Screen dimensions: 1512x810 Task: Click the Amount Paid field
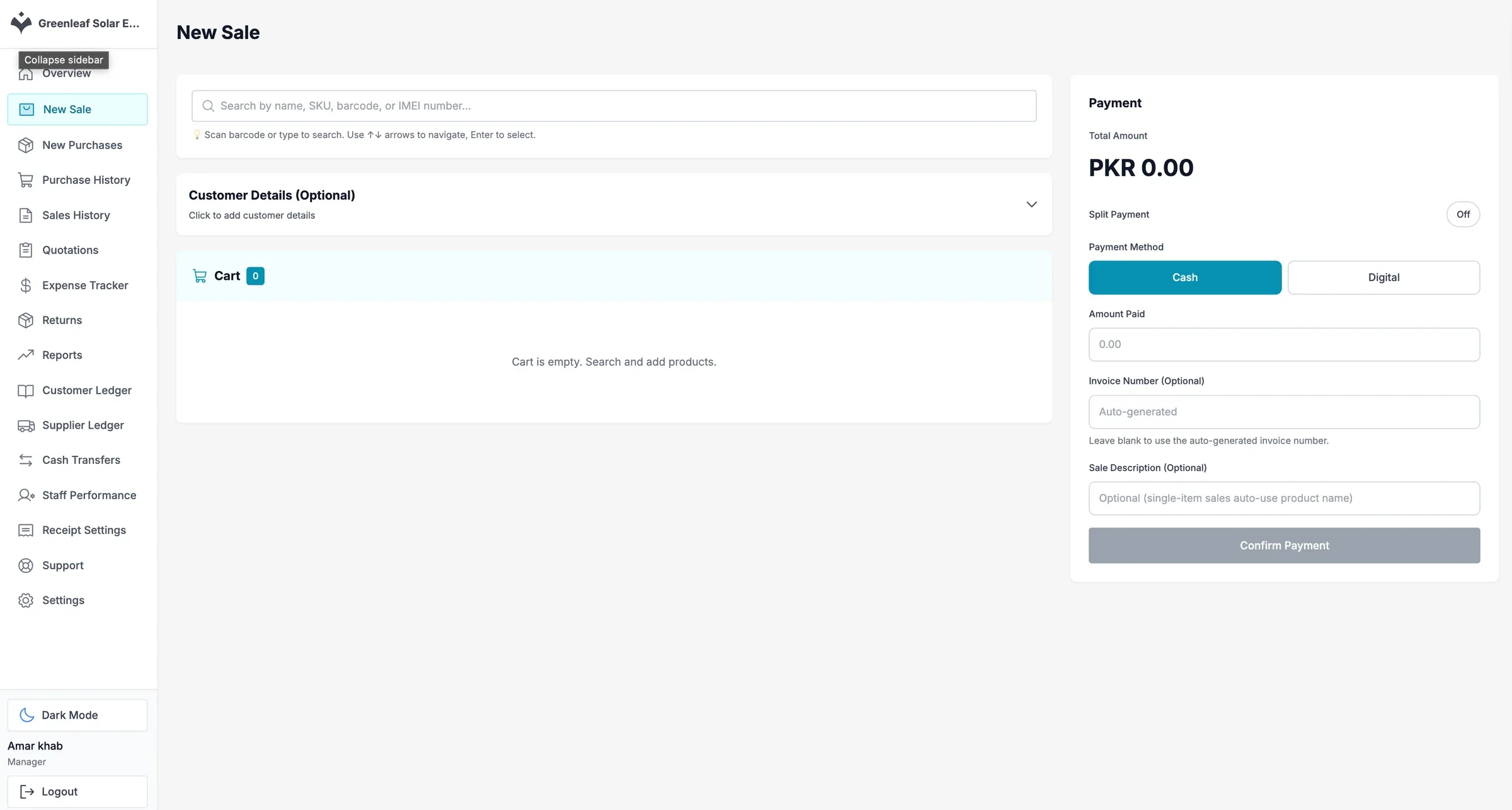[1284, 344]
